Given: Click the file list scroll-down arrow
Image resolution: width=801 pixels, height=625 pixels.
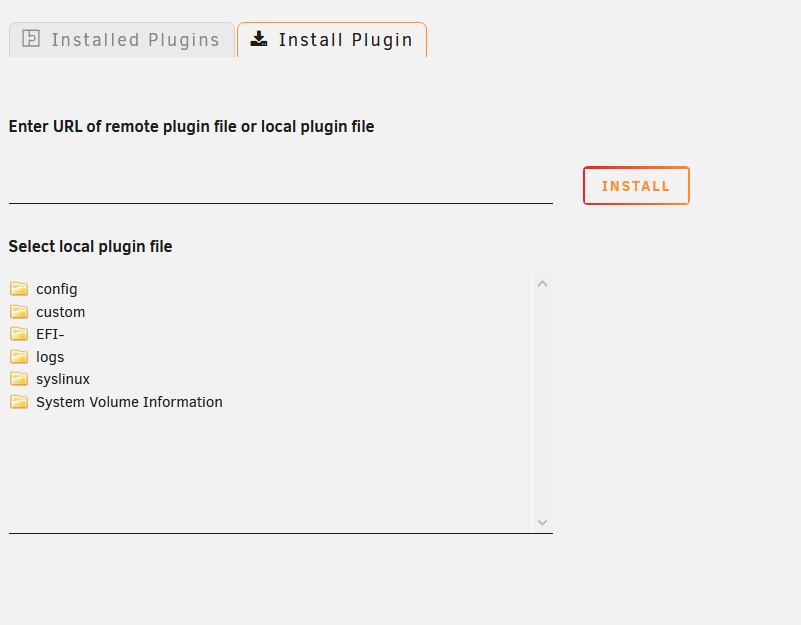Looking at the screenshot, I should [543, 522].
